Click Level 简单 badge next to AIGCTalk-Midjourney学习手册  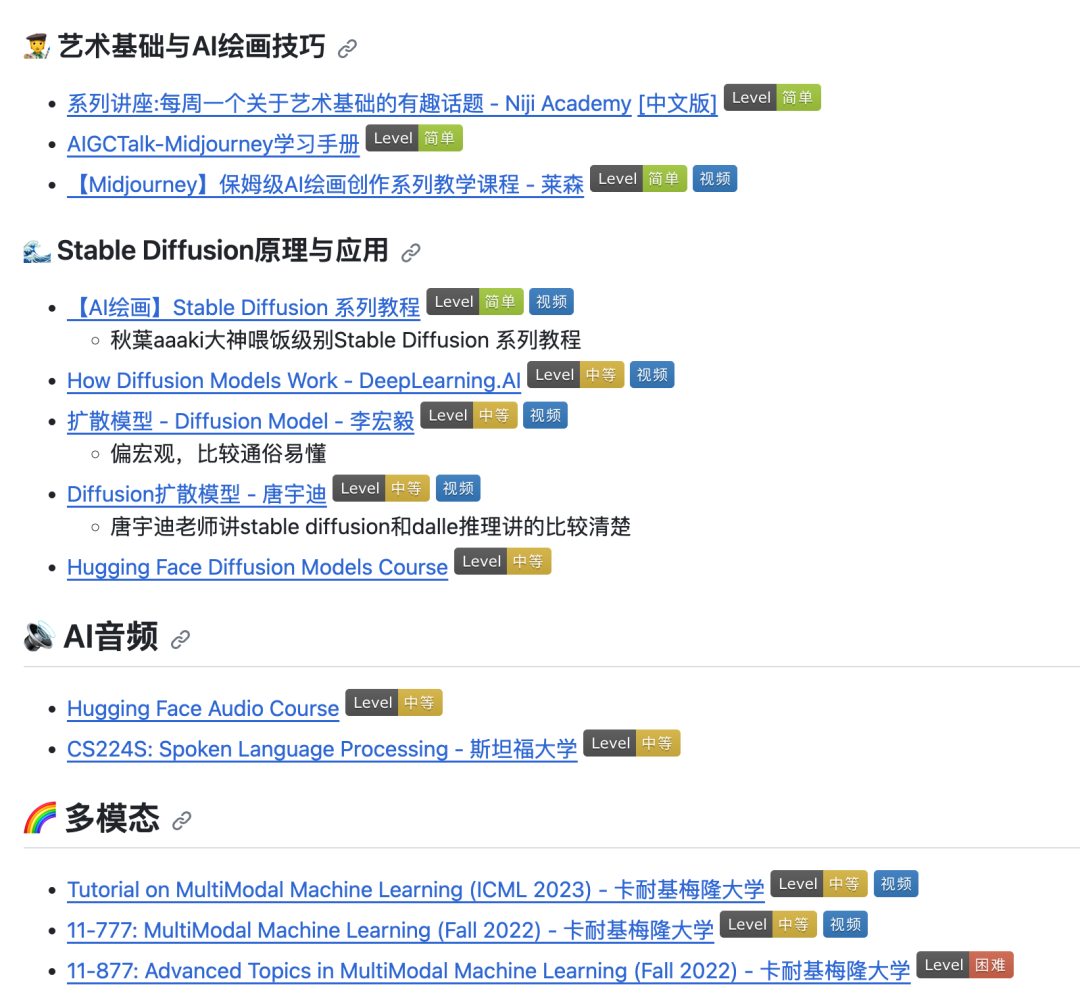point(414,138)
